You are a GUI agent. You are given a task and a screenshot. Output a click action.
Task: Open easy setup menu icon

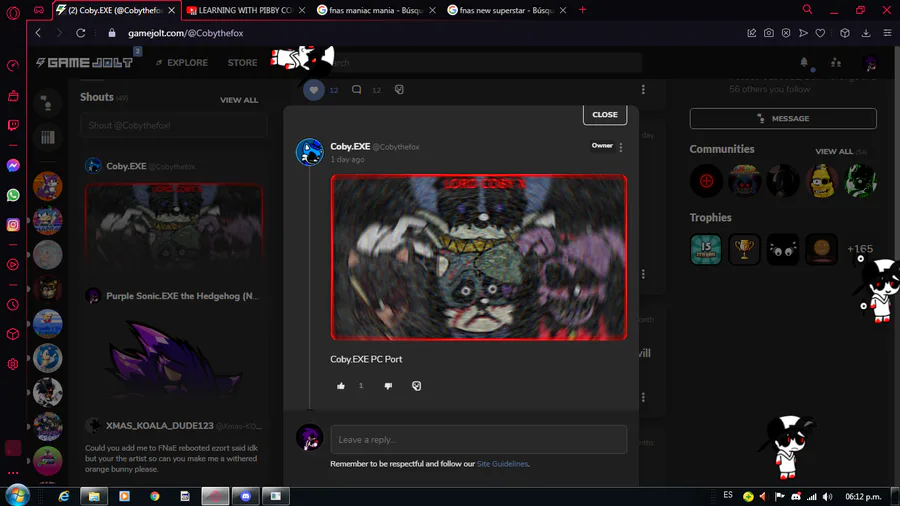tap(887, 33)
